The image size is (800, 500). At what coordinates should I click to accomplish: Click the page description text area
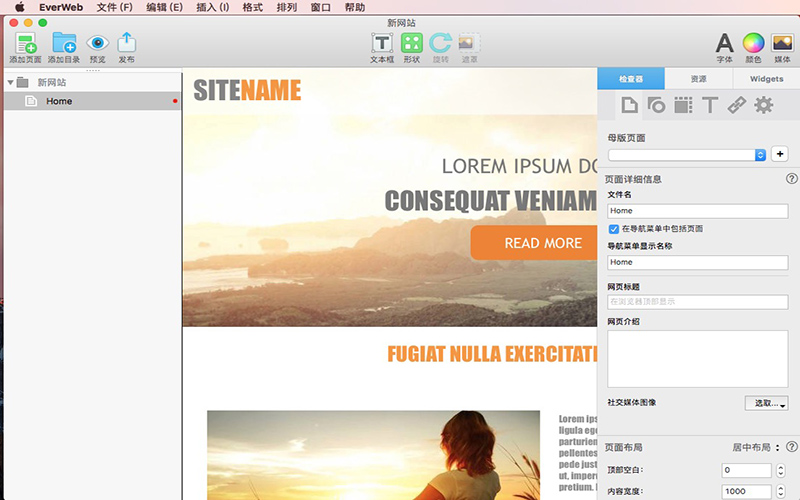[697, 359]
